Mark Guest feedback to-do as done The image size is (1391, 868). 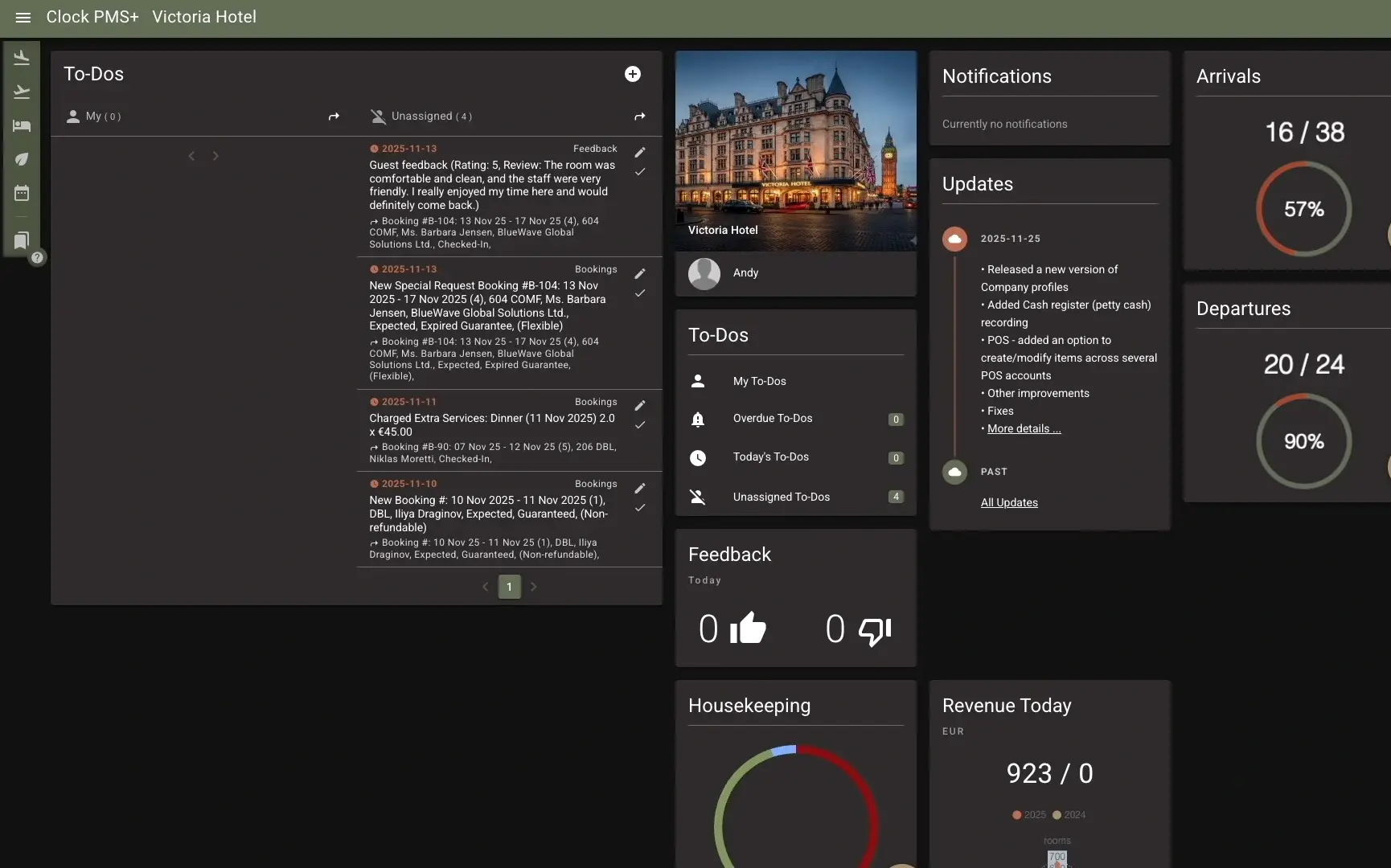pos(640,172)
